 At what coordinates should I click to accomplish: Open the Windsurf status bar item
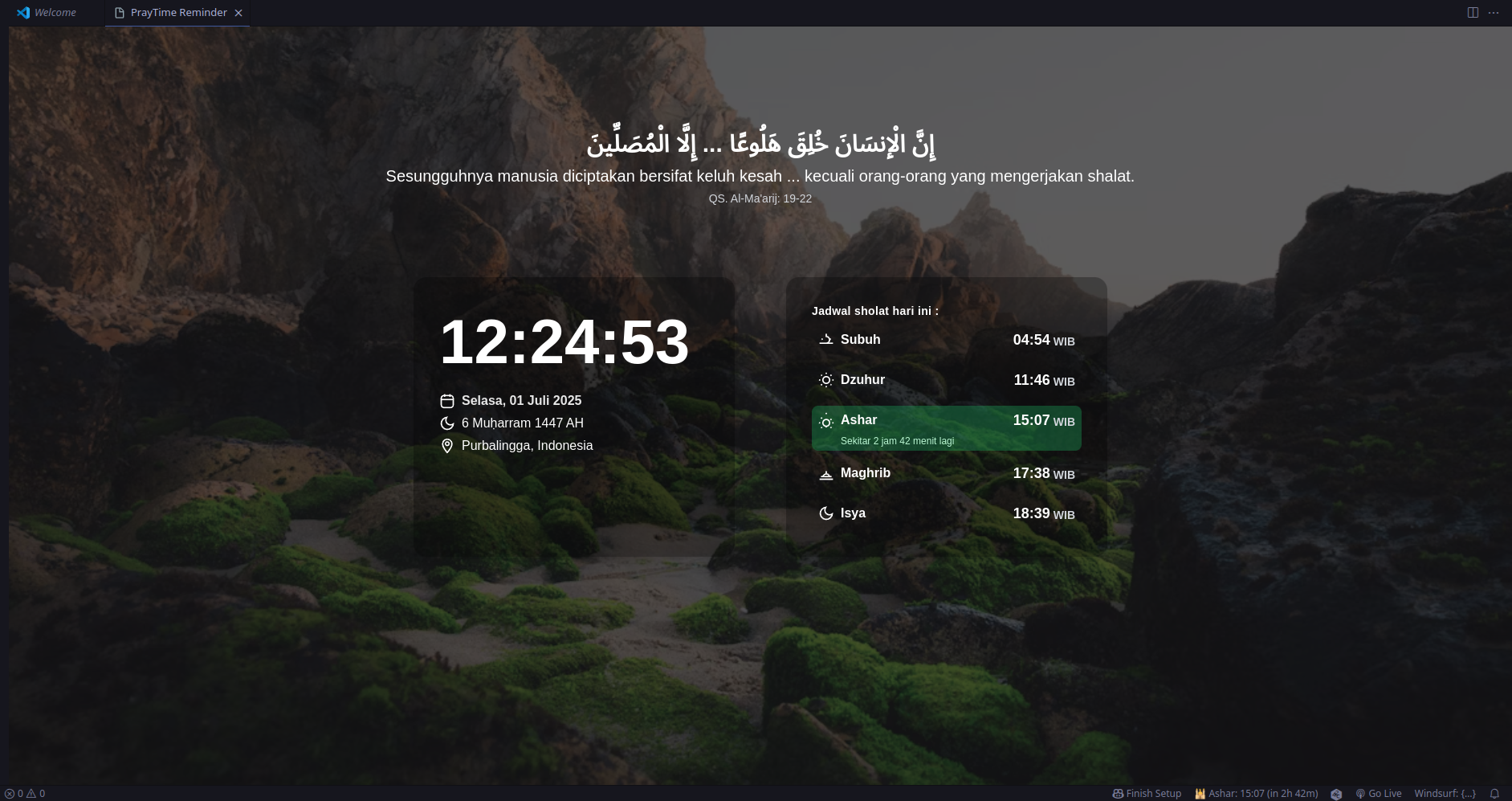[x=1445, y=794]
